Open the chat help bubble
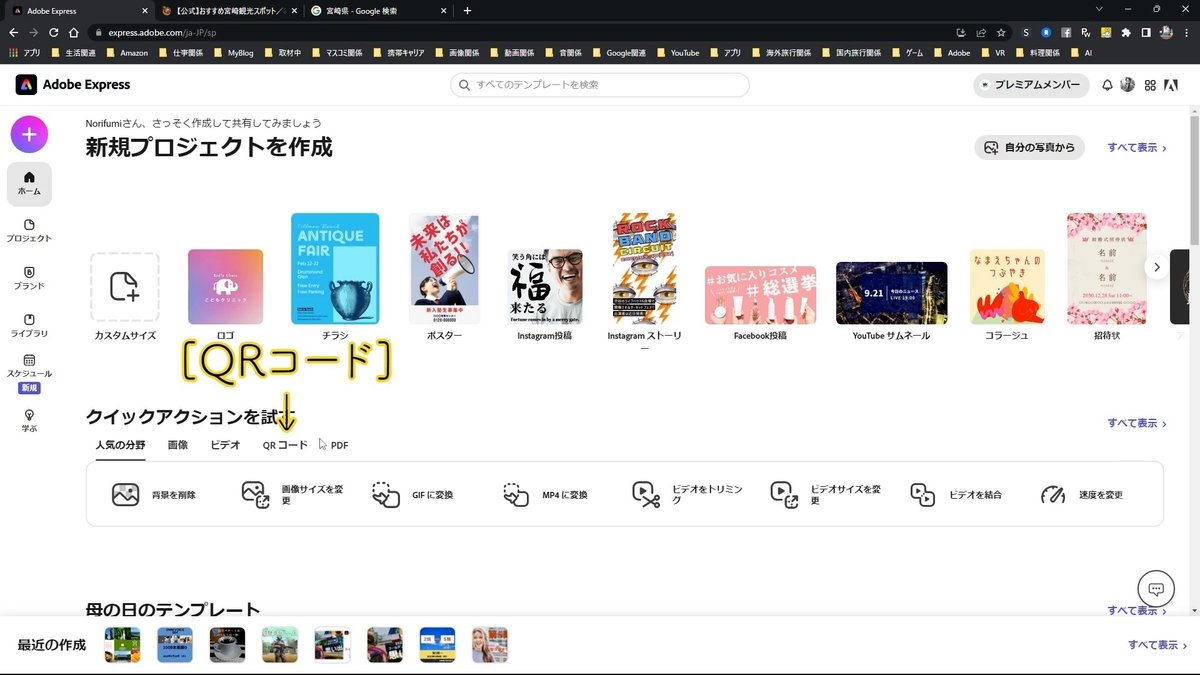The width and height of the screenshot is (1200, 675). click(1156, 589)
